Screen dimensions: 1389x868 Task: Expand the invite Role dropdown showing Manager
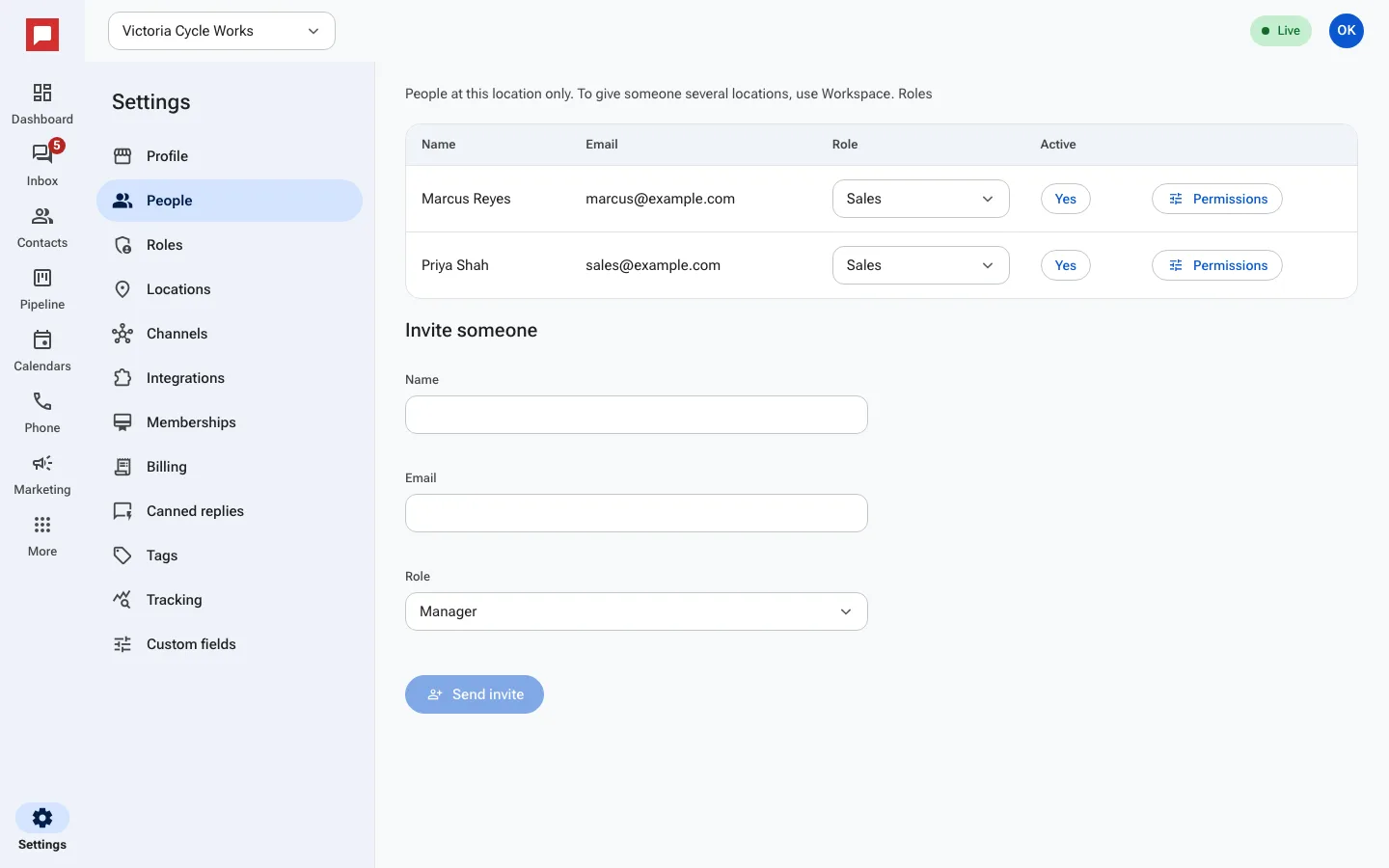point(637,611)
